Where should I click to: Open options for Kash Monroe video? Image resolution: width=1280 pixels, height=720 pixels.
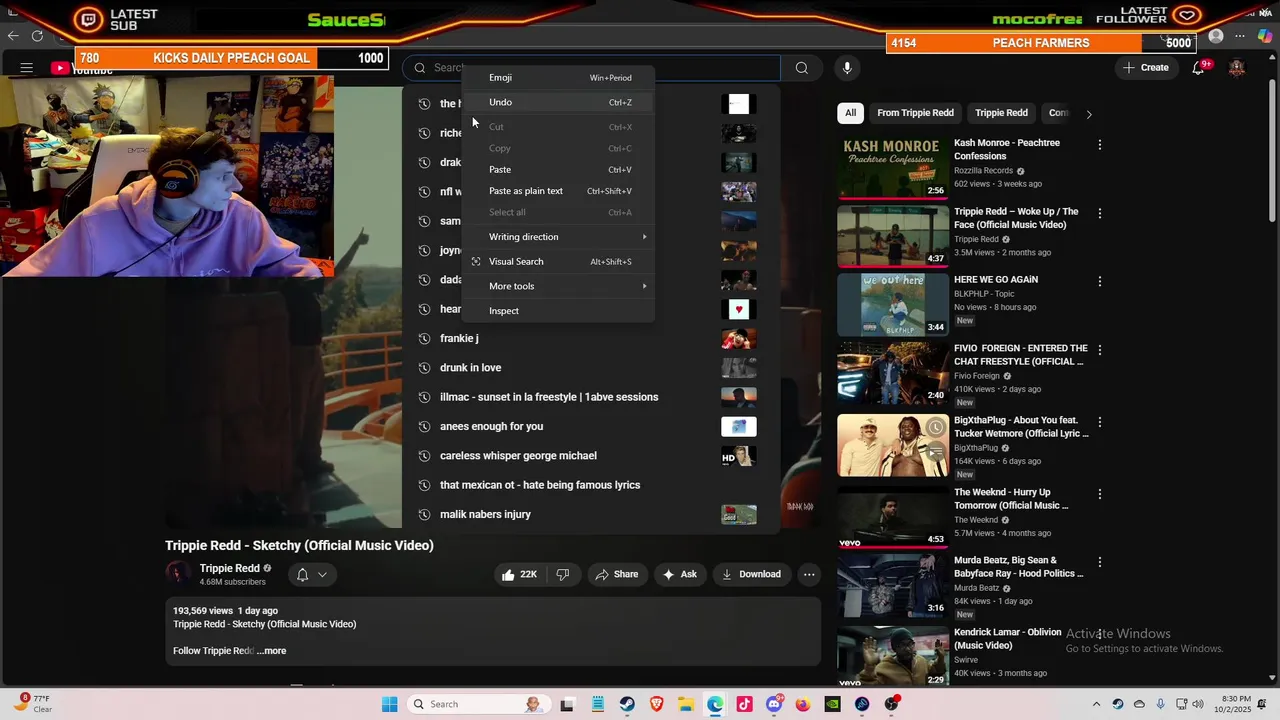click(1099, 145)
